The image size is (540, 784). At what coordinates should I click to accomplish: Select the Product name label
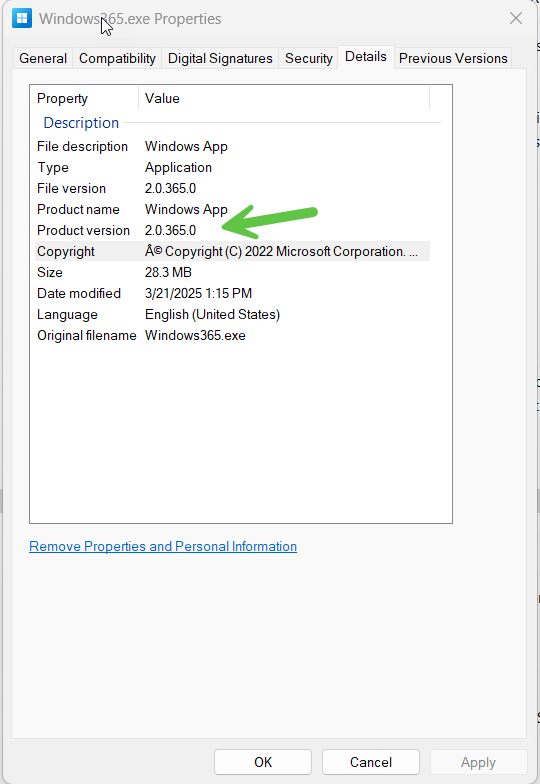(78, 210)
